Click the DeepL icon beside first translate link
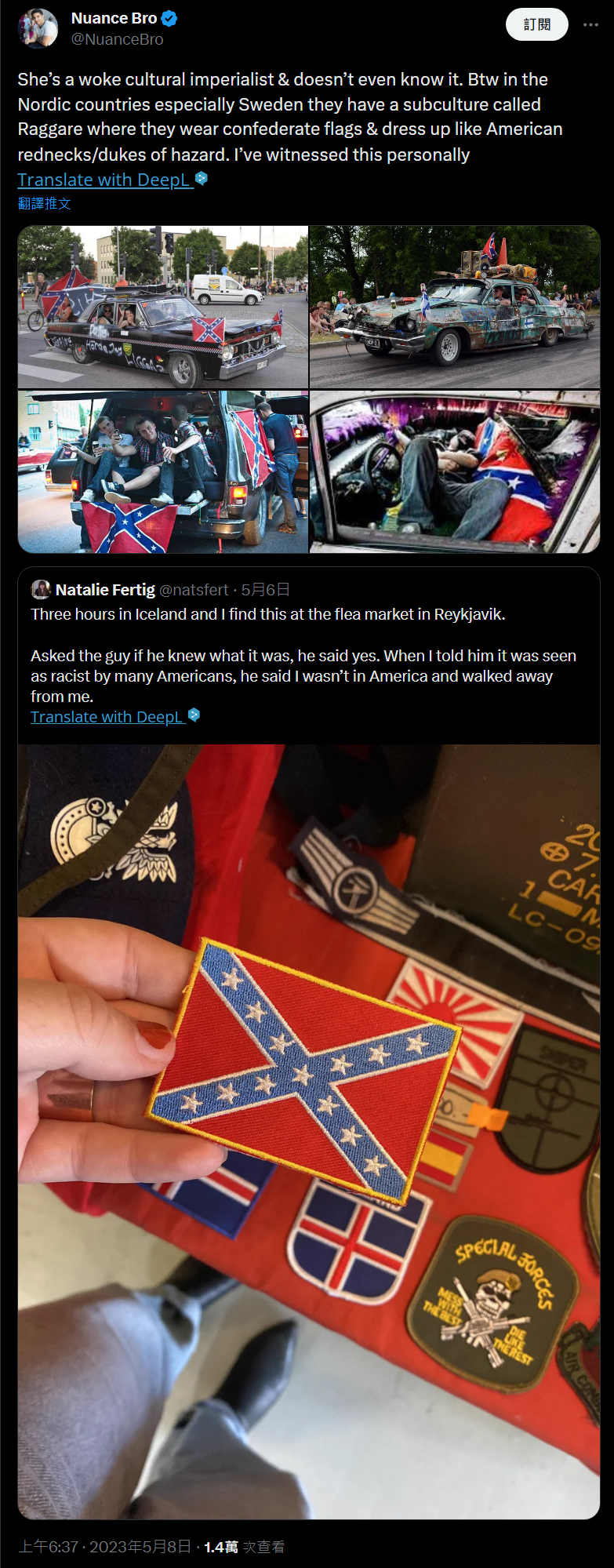The image size is (614, 1568). (202, 178)
